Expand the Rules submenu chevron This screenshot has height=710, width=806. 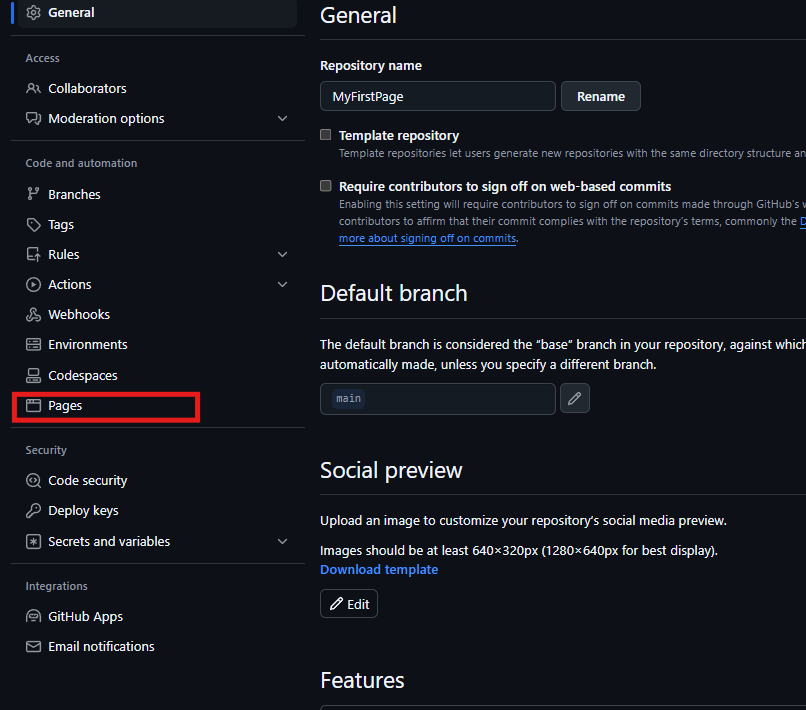(282, 254)
